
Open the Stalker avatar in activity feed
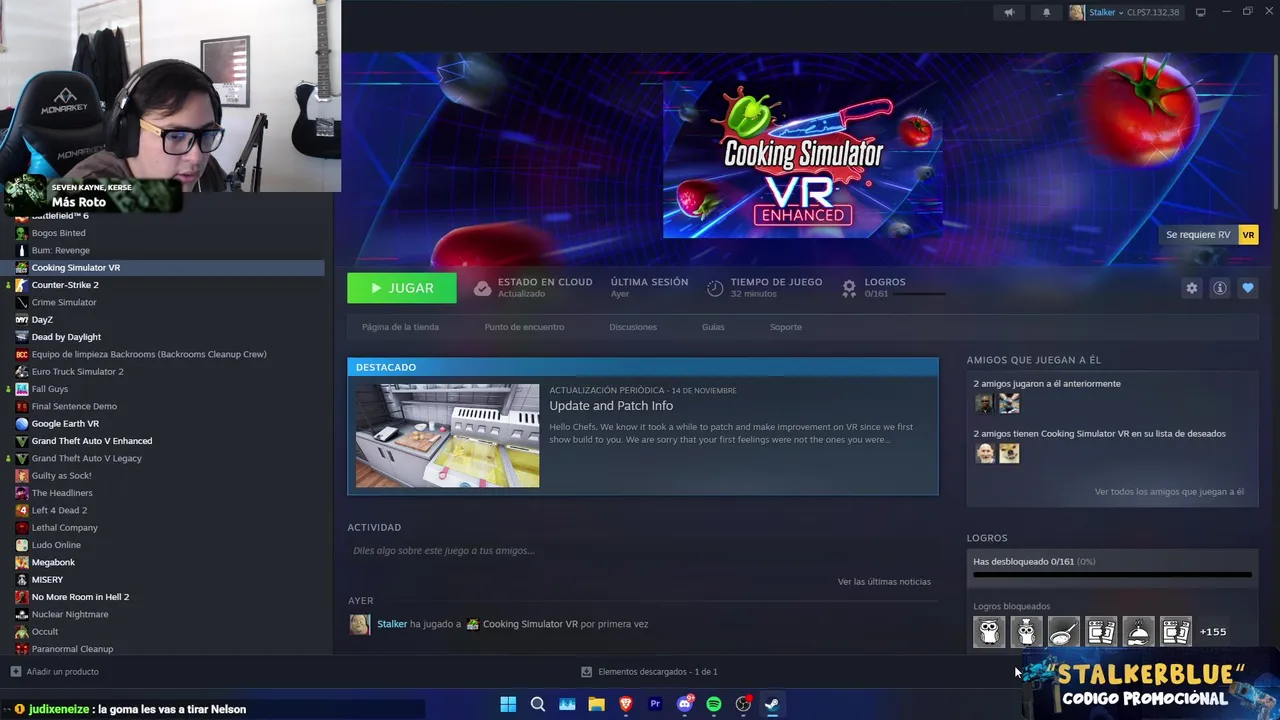360,624
